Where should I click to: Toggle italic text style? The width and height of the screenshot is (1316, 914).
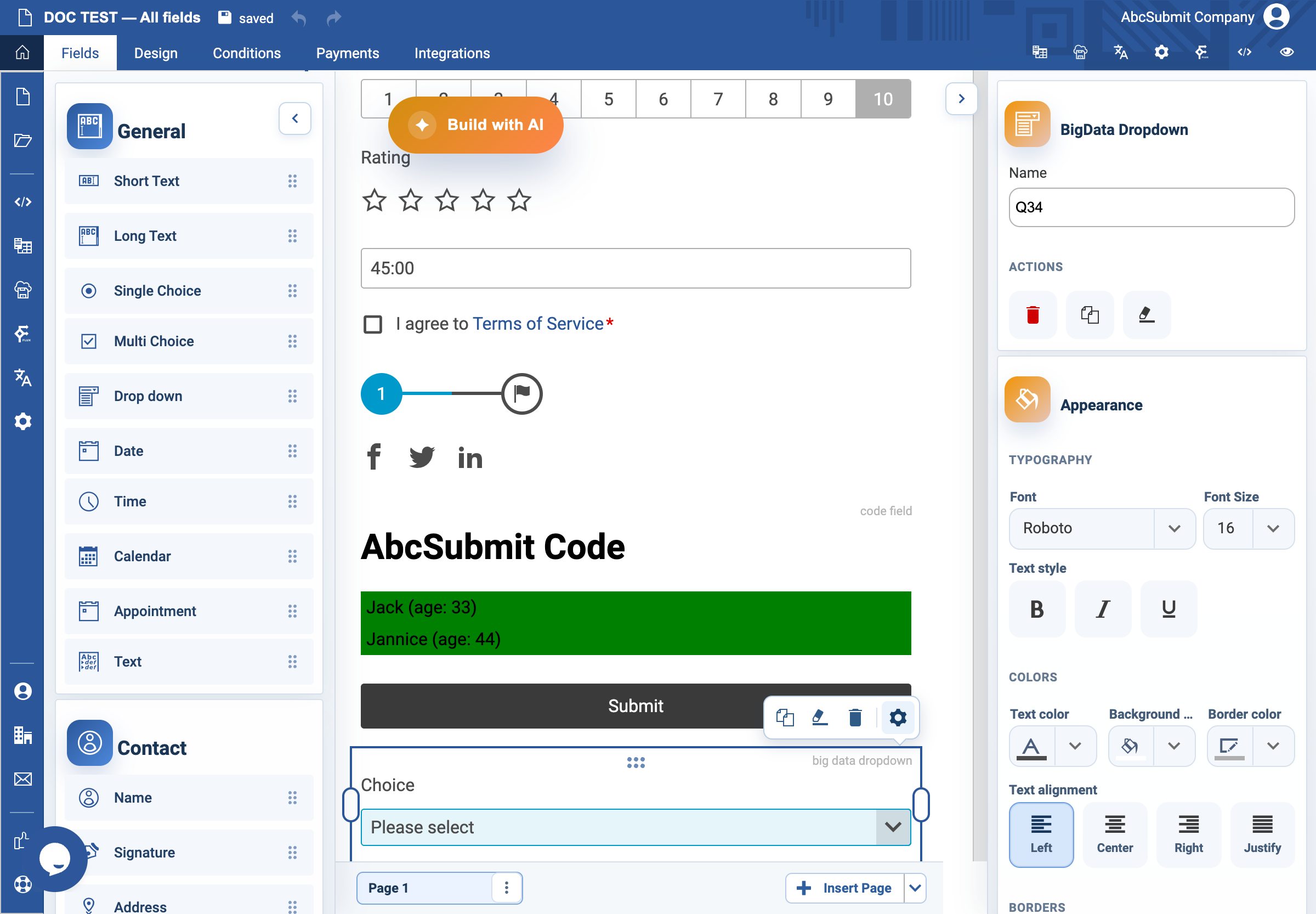1103,609
